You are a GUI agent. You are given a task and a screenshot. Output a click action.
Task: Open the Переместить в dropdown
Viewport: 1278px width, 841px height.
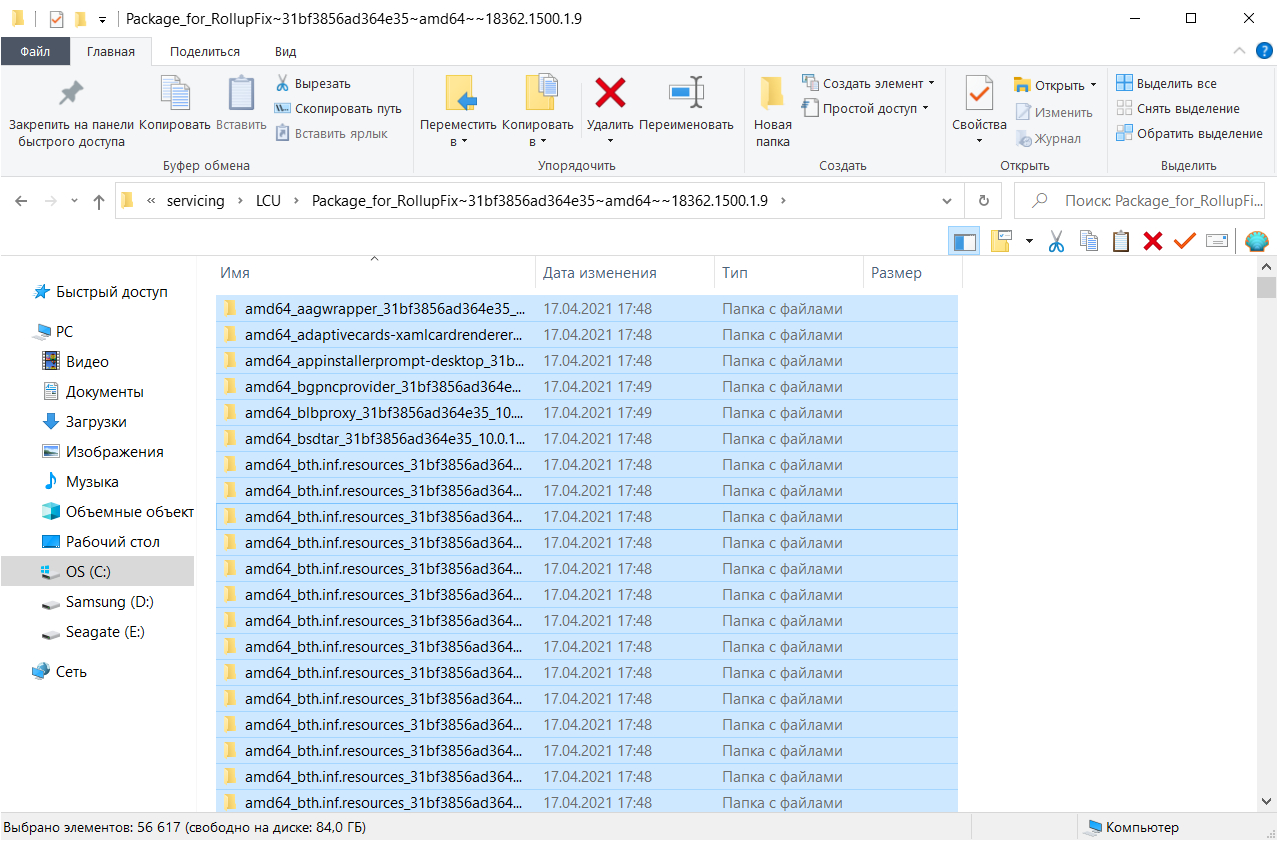[x=458, y=132]
